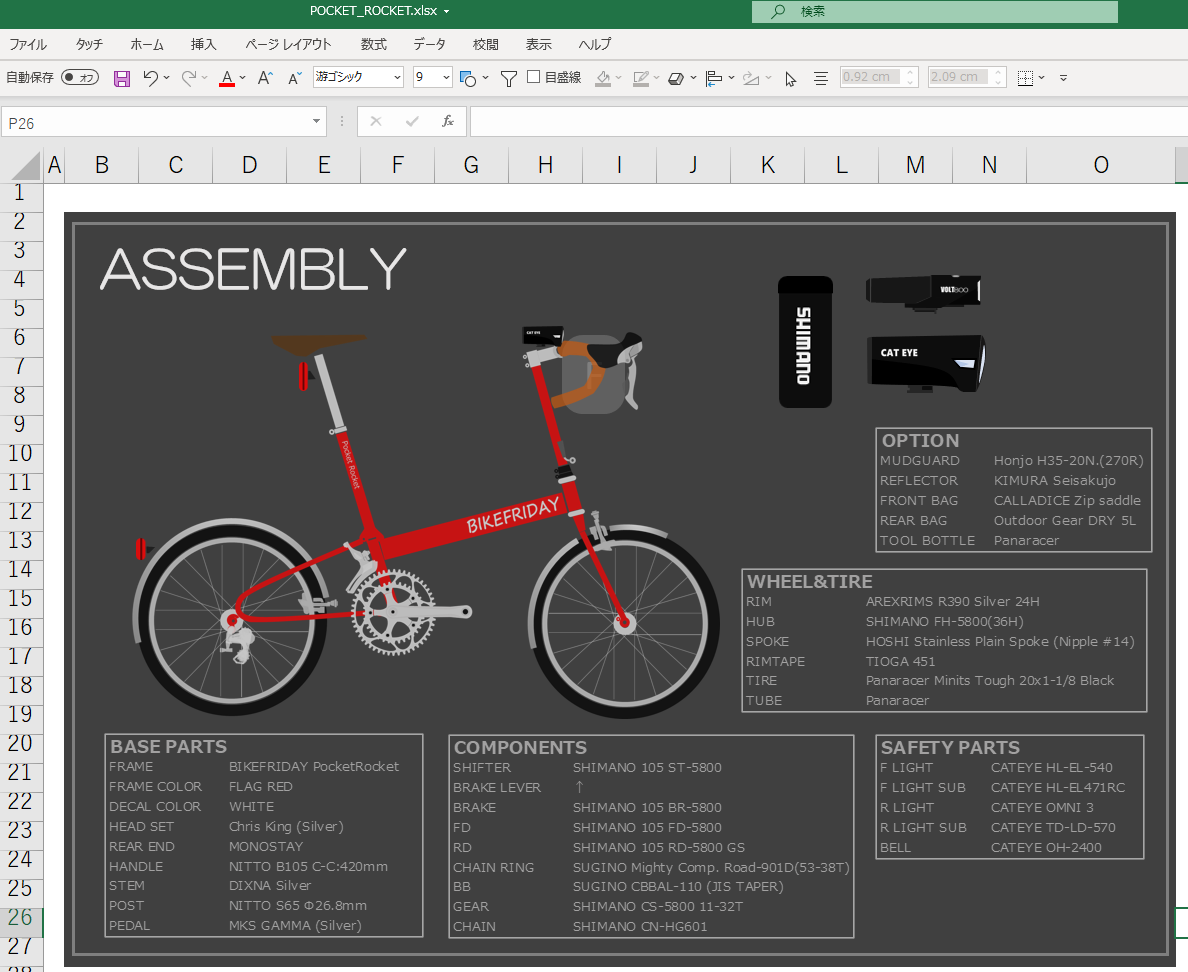
Task: Click the formula bar input area
Action: [x=828, y=121]
